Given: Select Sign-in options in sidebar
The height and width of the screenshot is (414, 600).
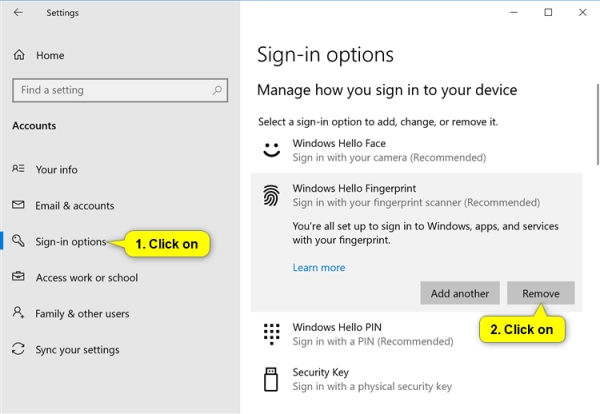Looking at the screenshot, I should pyautogui.click(x=71, y=242).
